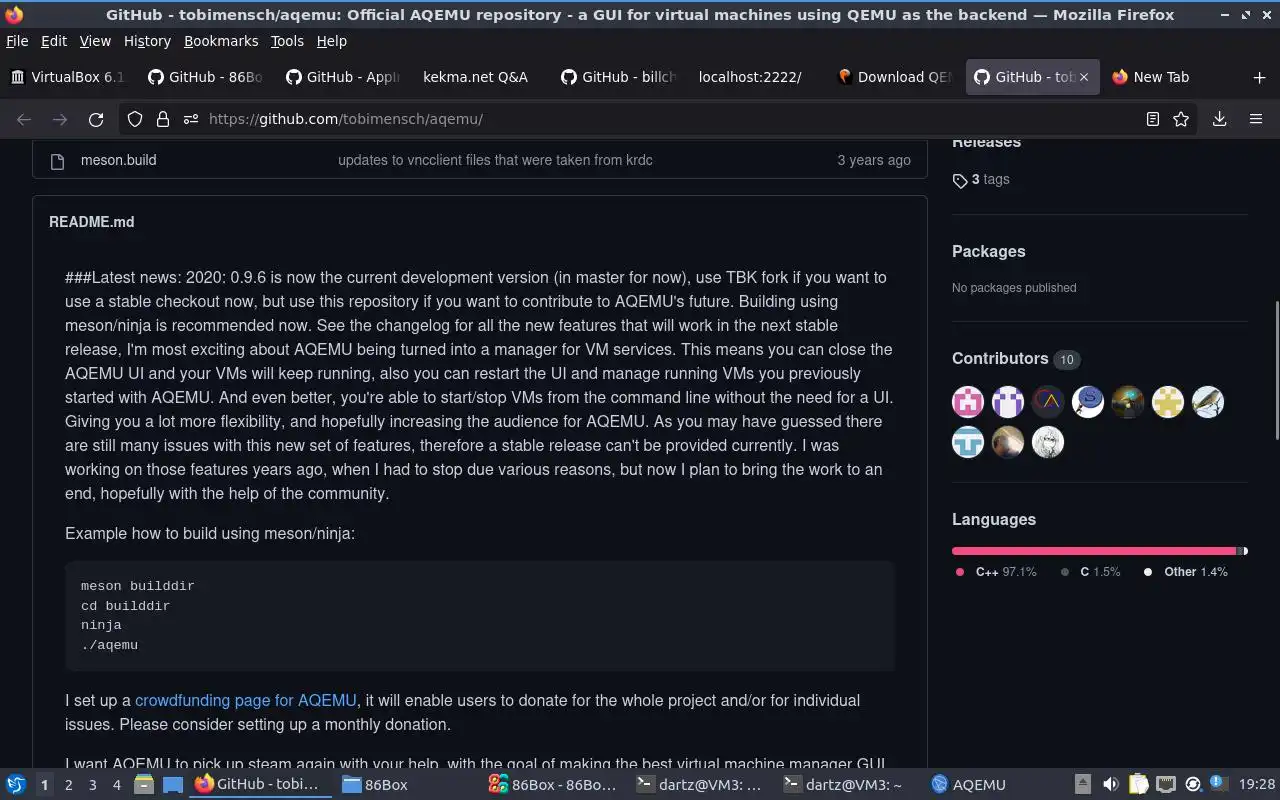Open the 3 tags link
Image resolution: width=1280 pixels, height=800 pixels.
click(981, 180)
